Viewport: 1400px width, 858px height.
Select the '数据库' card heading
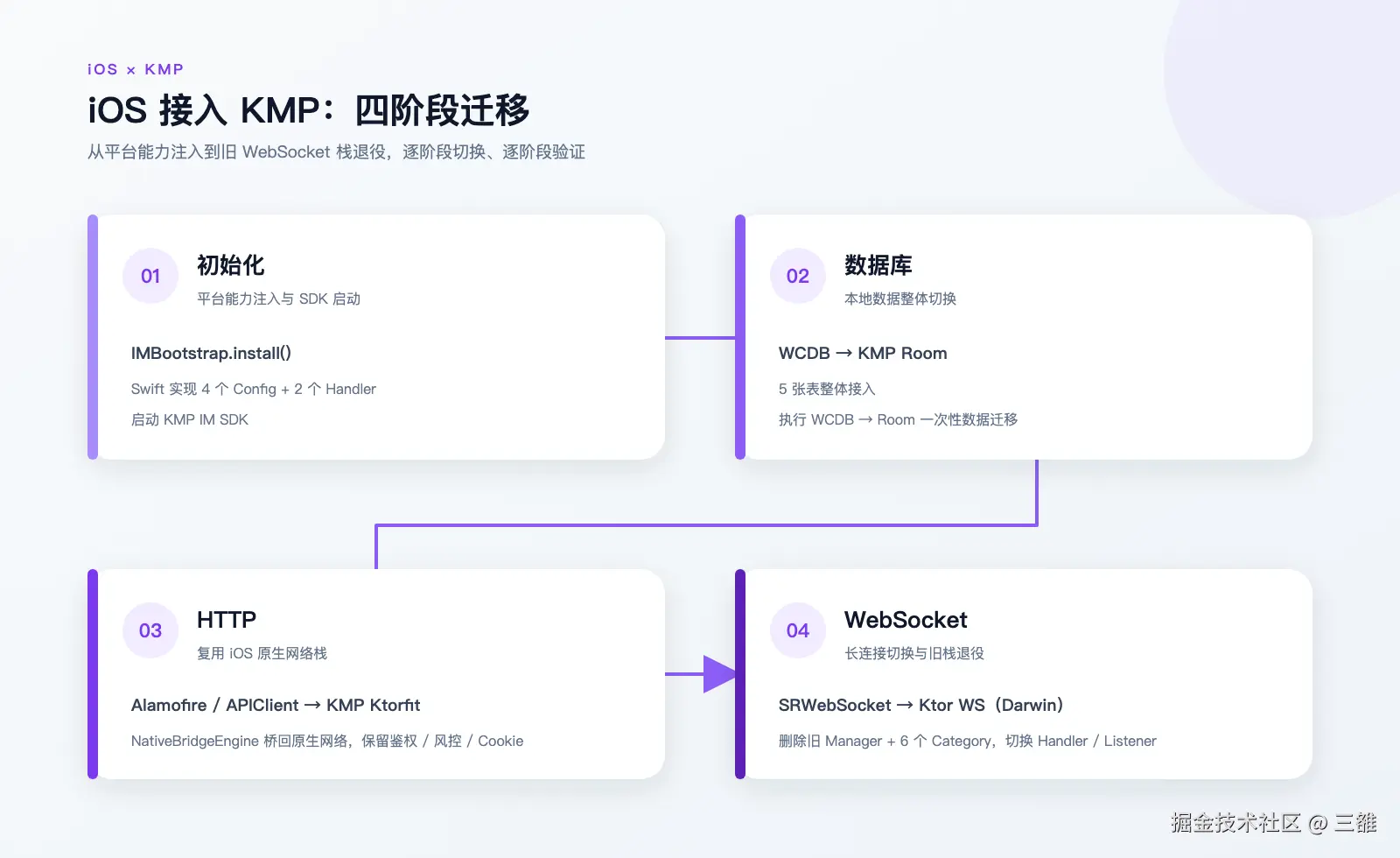click(x=878, y=264)
